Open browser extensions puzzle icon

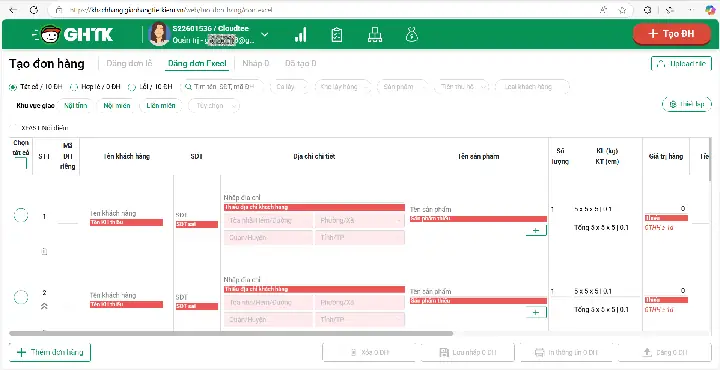pos(648,10)
